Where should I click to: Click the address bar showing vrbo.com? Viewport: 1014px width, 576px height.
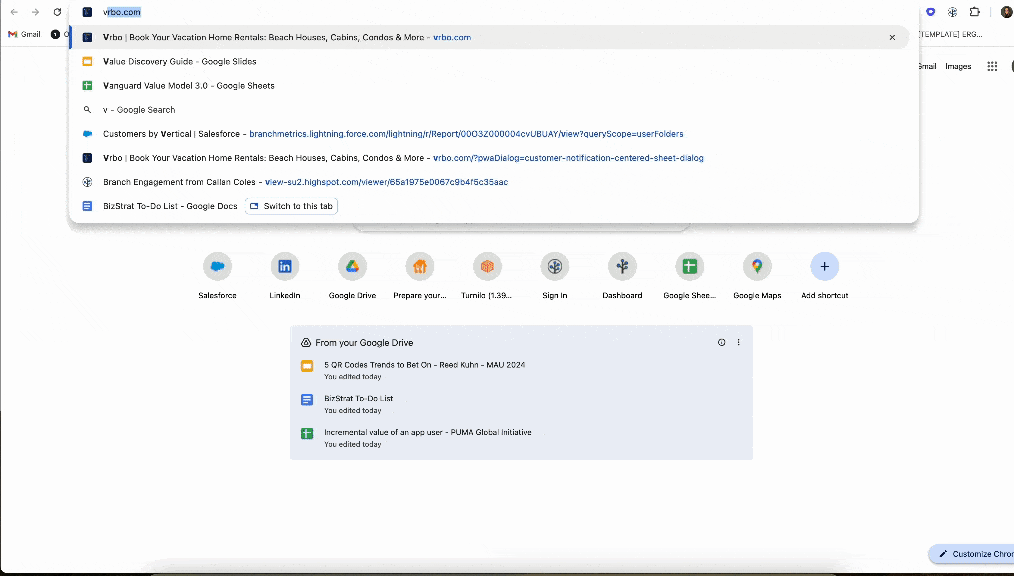point(400,12)
